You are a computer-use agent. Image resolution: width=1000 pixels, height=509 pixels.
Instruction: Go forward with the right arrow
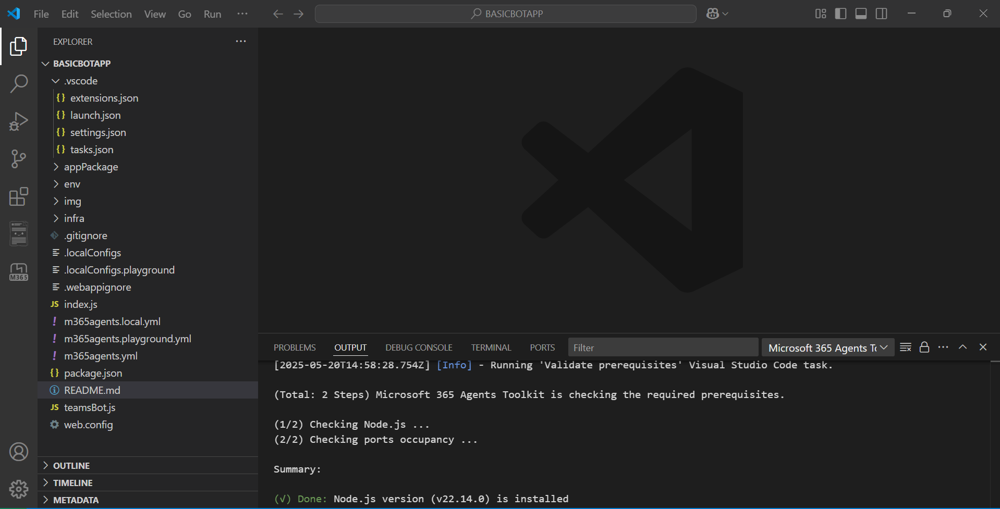(x=298, y=13)
